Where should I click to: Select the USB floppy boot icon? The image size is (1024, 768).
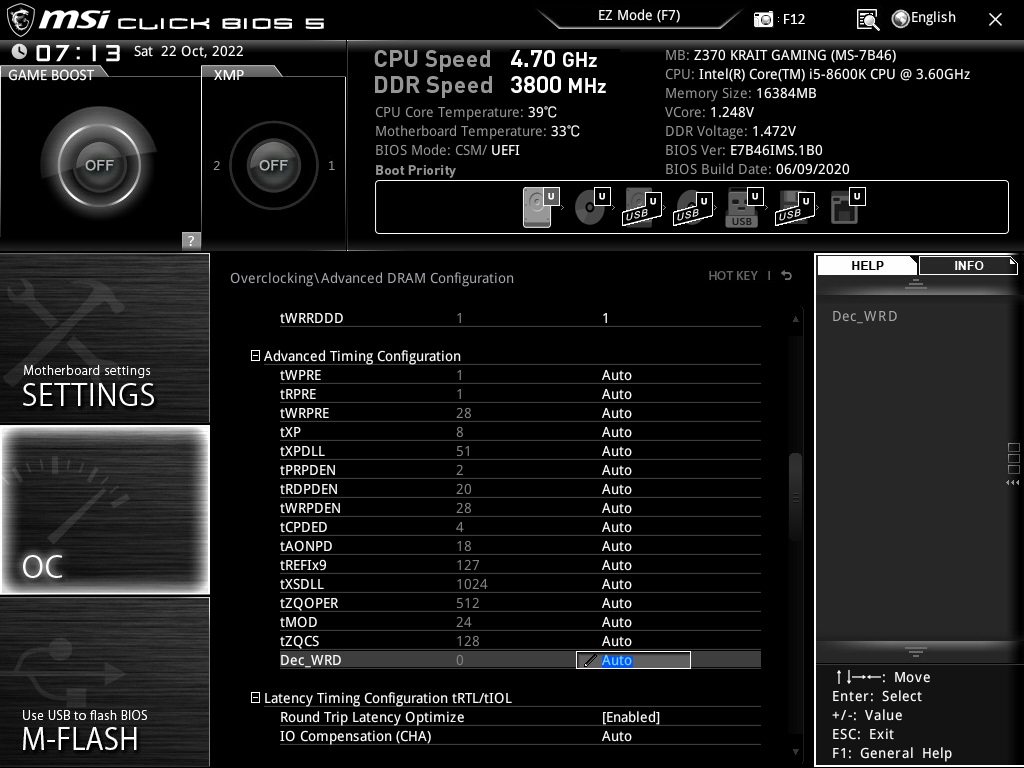(x=795, y=208)
